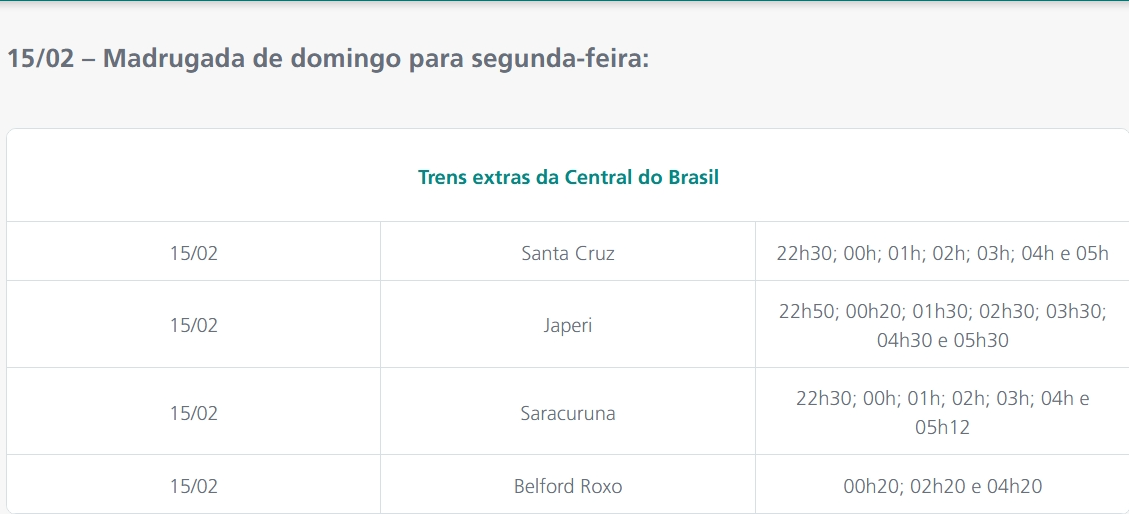Click the 00h20 departure for Belford Roxo
This screenshot has height=514, width=1129.
click(870, 486)
